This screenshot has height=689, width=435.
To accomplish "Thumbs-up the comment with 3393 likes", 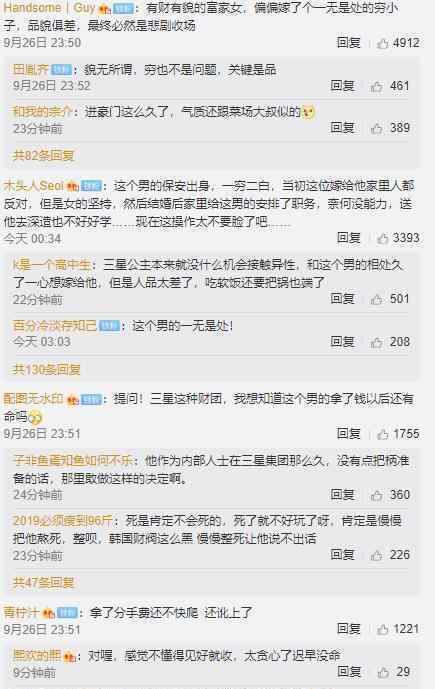I will [383, 238].
